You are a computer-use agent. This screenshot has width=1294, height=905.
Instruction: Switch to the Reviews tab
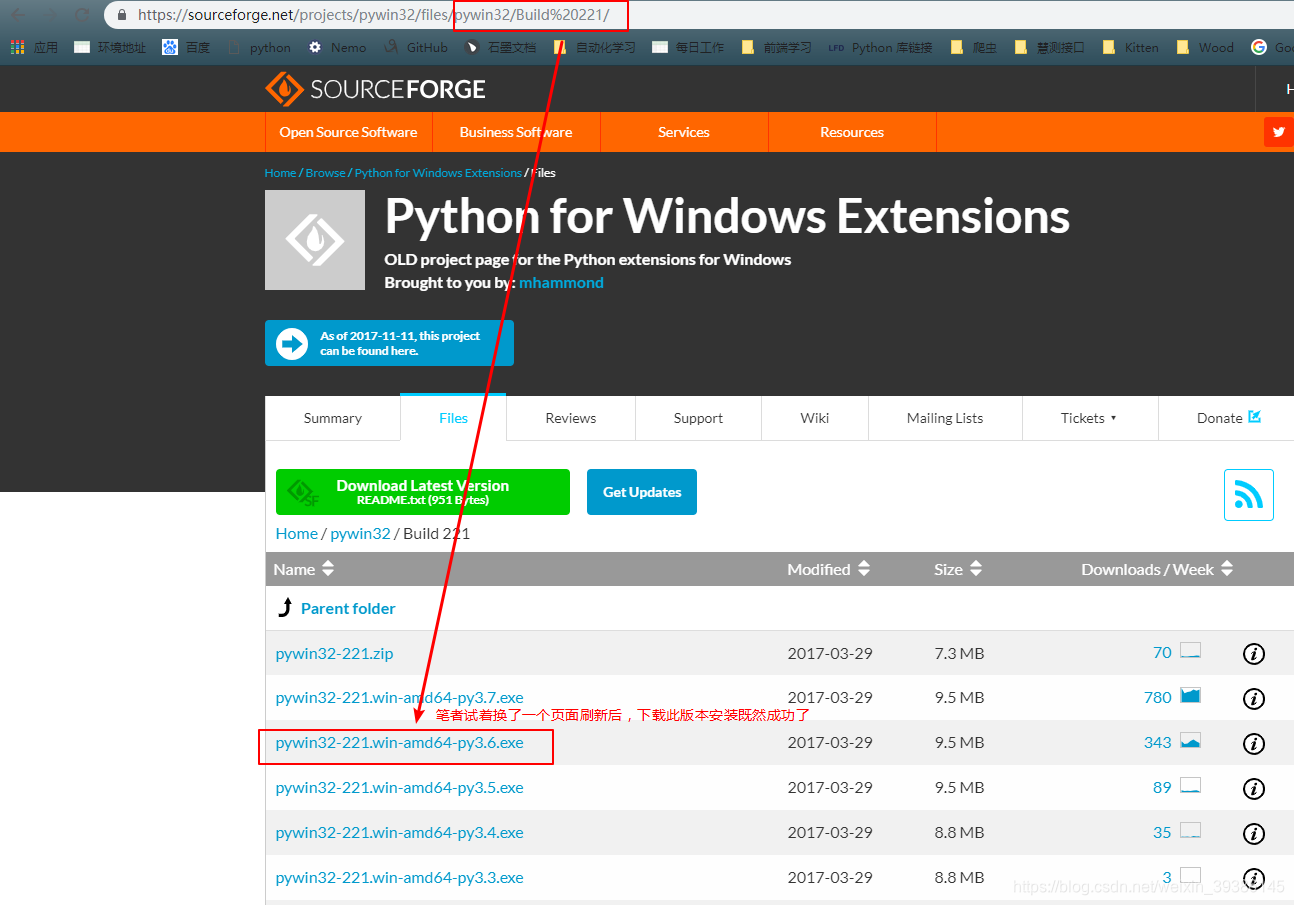(x=571, y=418)
